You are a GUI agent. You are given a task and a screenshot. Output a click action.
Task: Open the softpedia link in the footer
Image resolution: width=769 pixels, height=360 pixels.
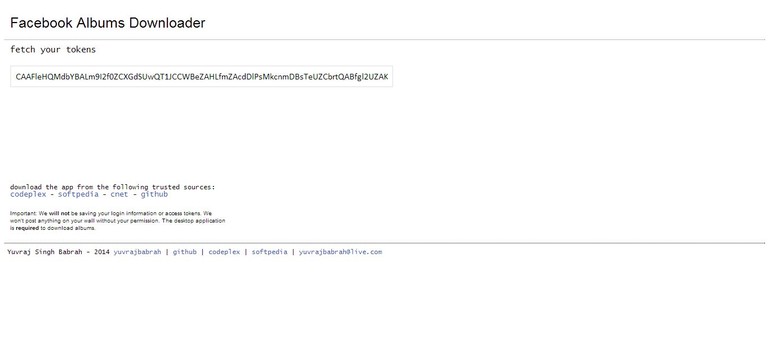[269, 252]
